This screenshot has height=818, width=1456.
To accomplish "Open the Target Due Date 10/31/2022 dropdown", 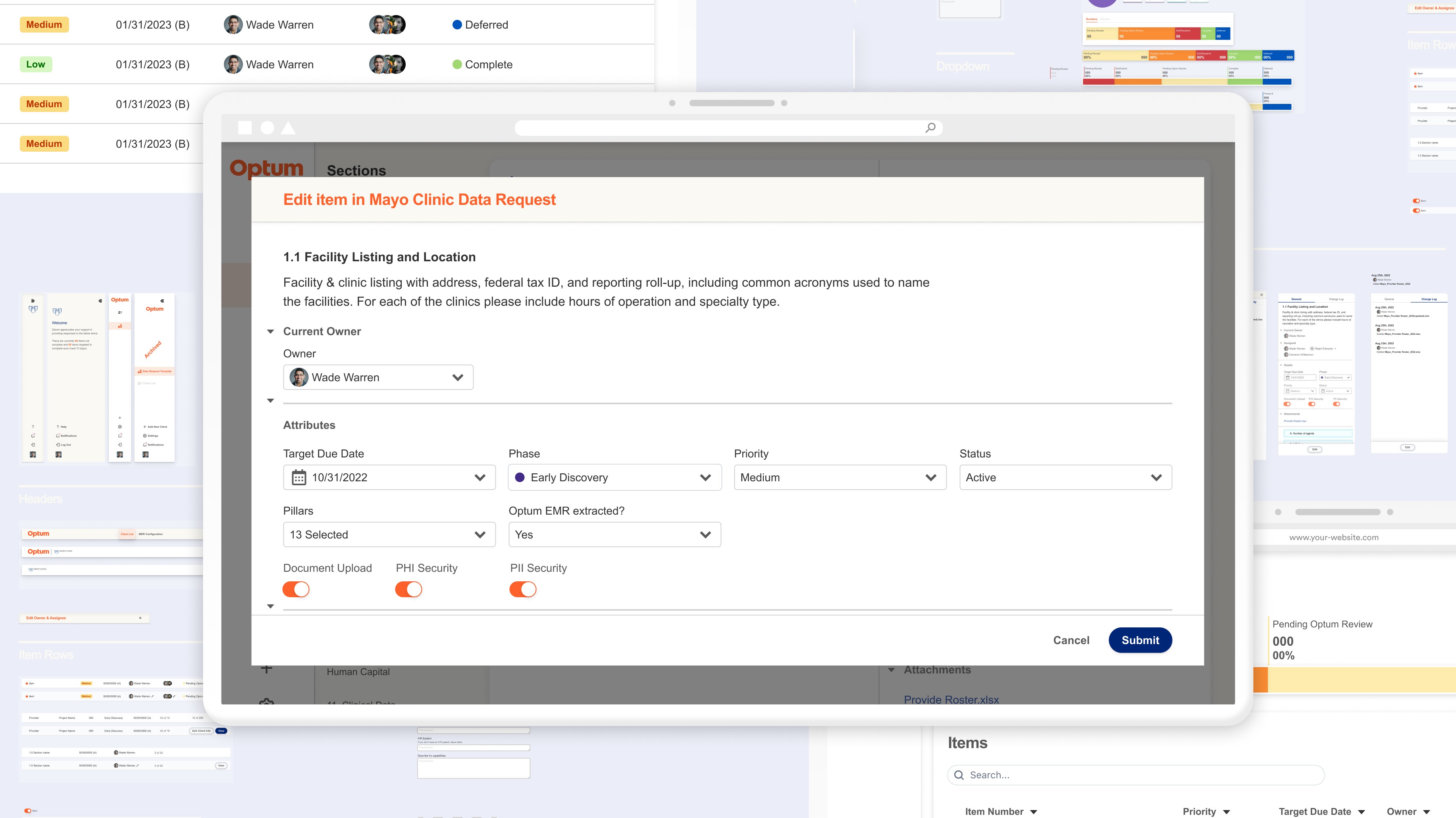I will click(389, 478).
